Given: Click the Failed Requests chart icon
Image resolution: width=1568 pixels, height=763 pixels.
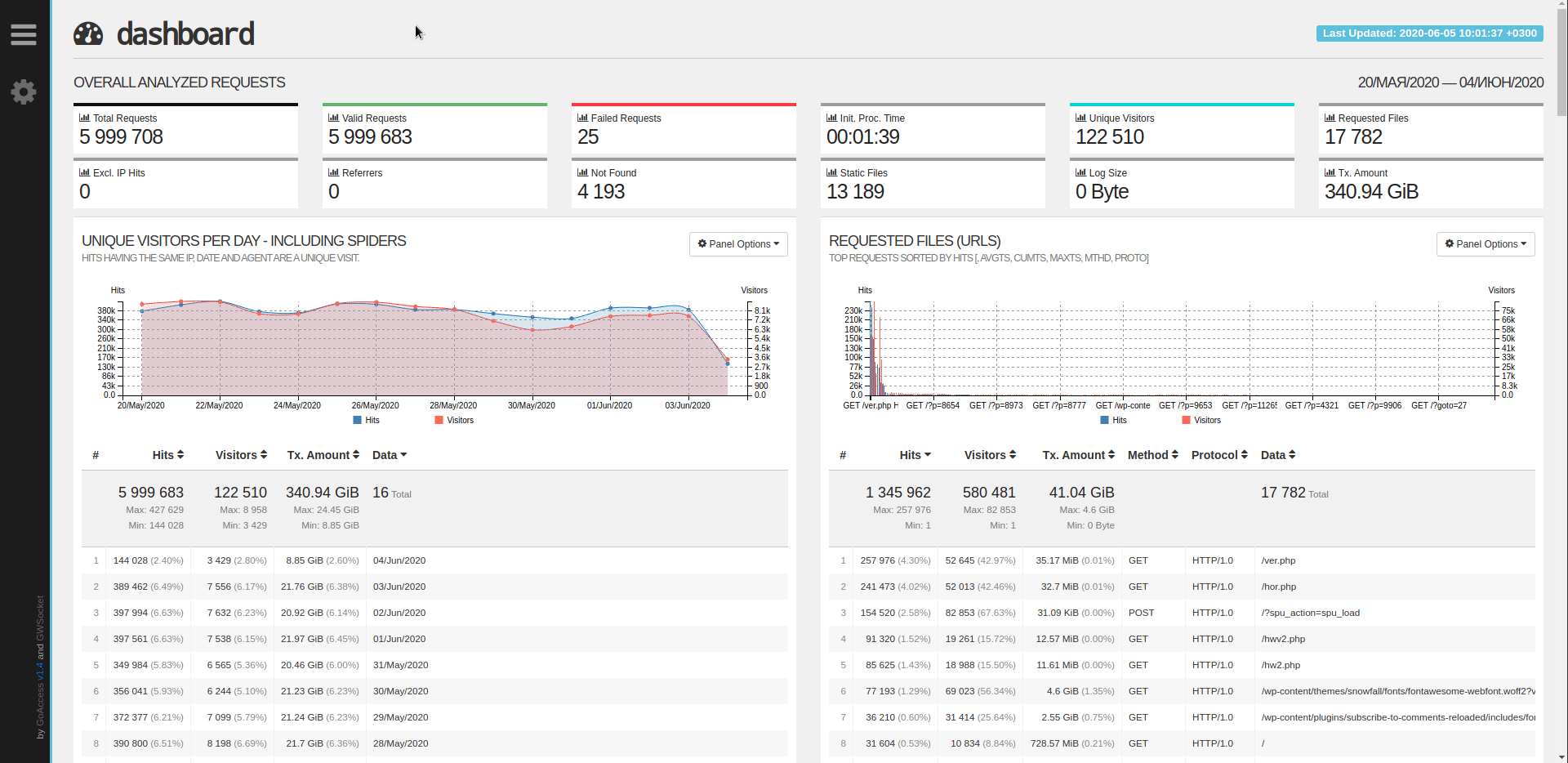Looking at the screenshot, I should point(582,118).
